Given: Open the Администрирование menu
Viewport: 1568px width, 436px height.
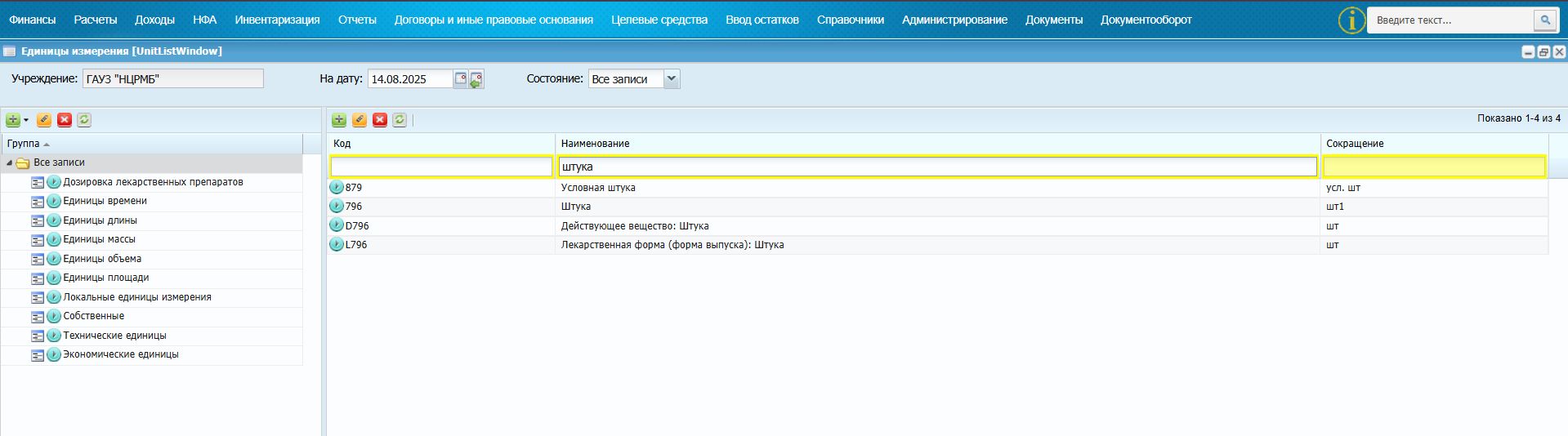Looking at the screenshot, I should click(954, 20).
